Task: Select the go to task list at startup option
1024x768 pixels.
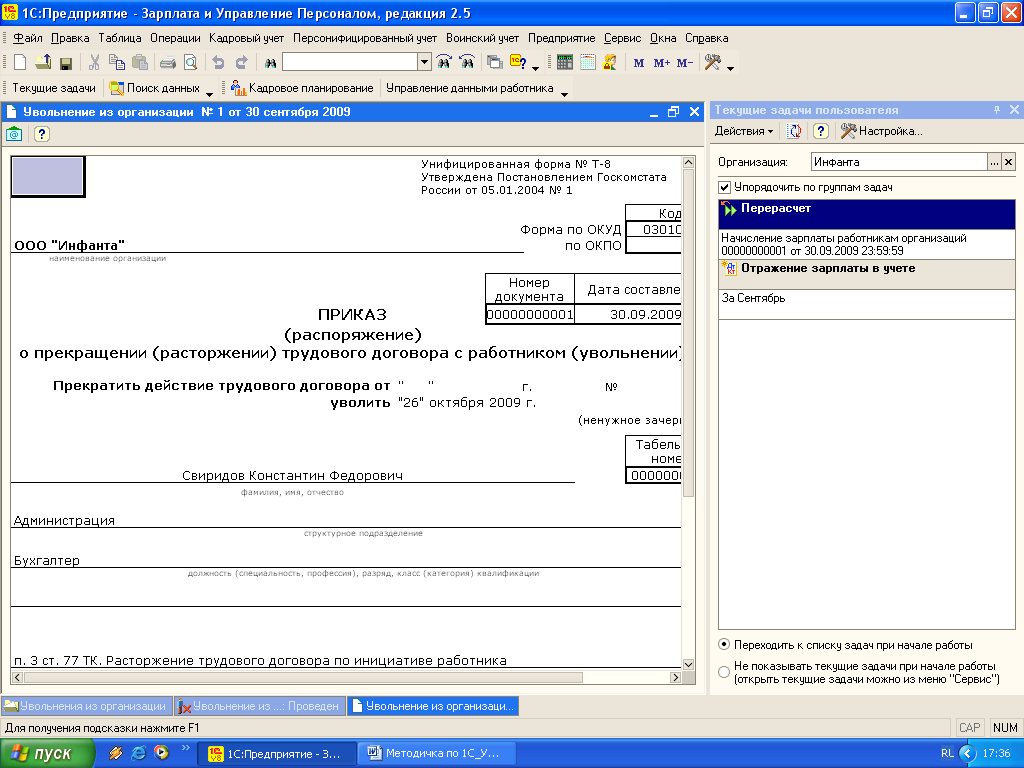Action: [x=724, y=645]
